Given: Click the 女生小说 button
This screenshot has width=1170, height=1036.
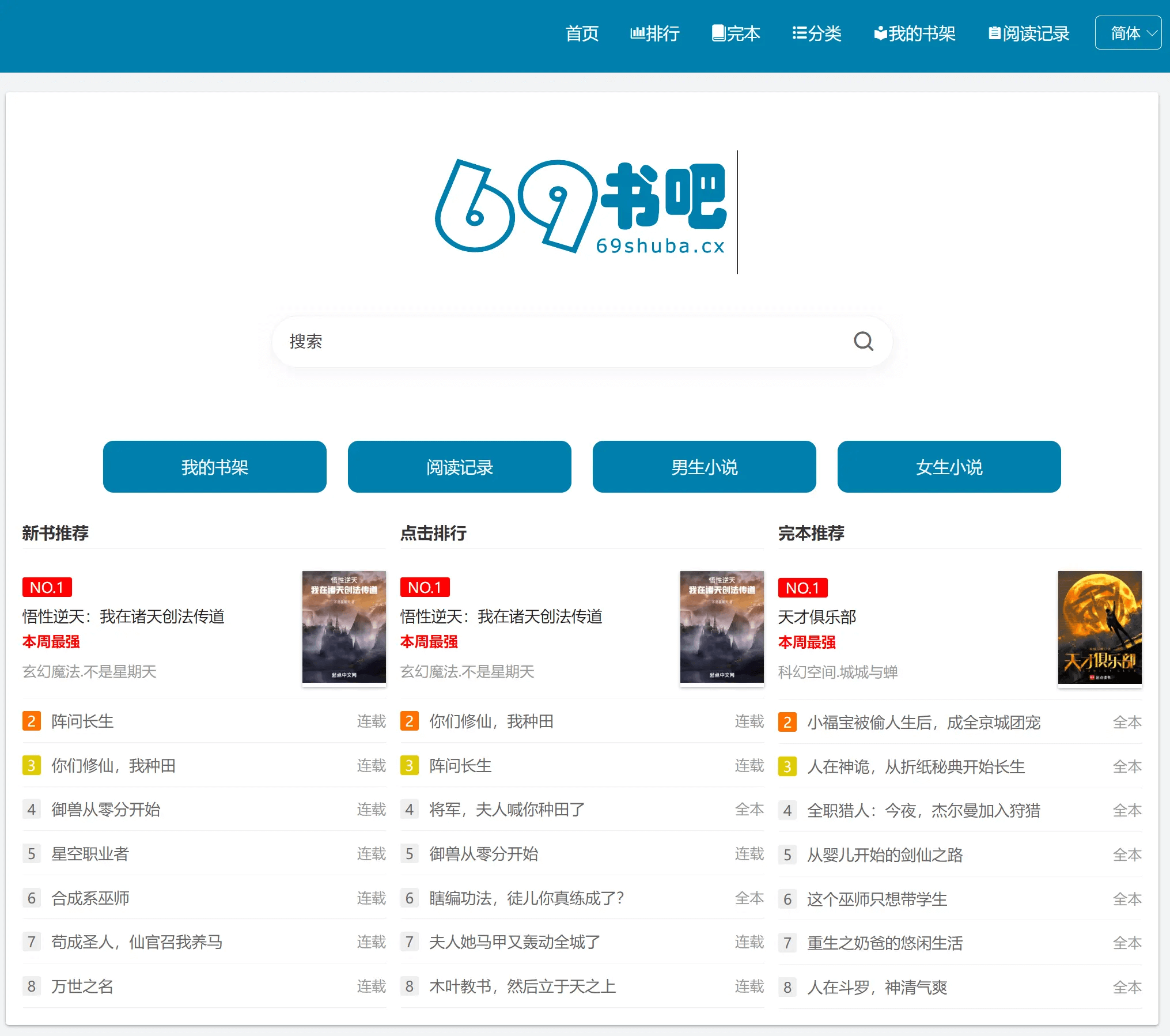Looking at the screenshot, I should coord(948,467).
